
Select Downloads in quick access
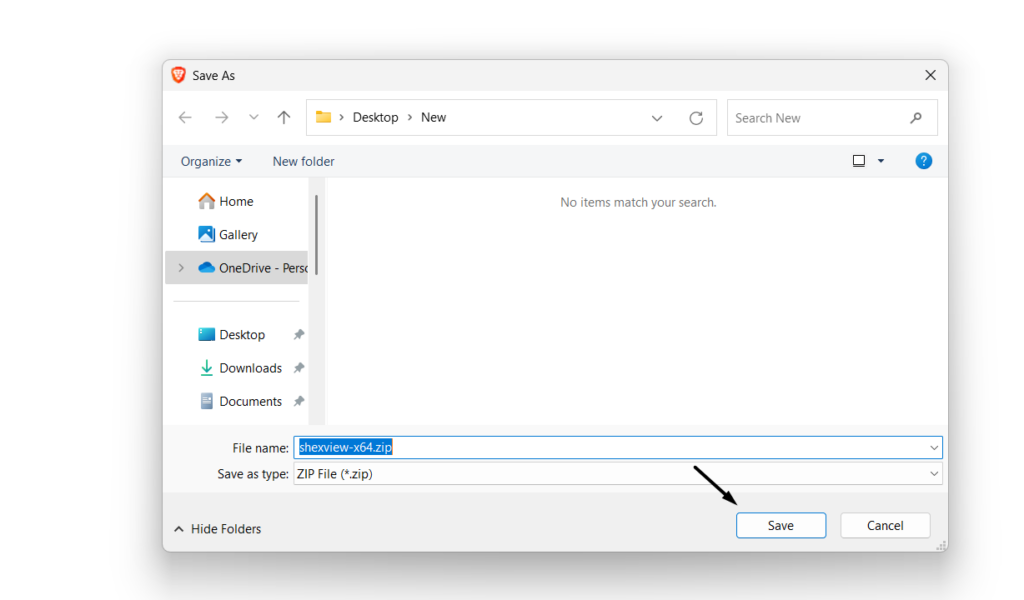pos(250,368)
